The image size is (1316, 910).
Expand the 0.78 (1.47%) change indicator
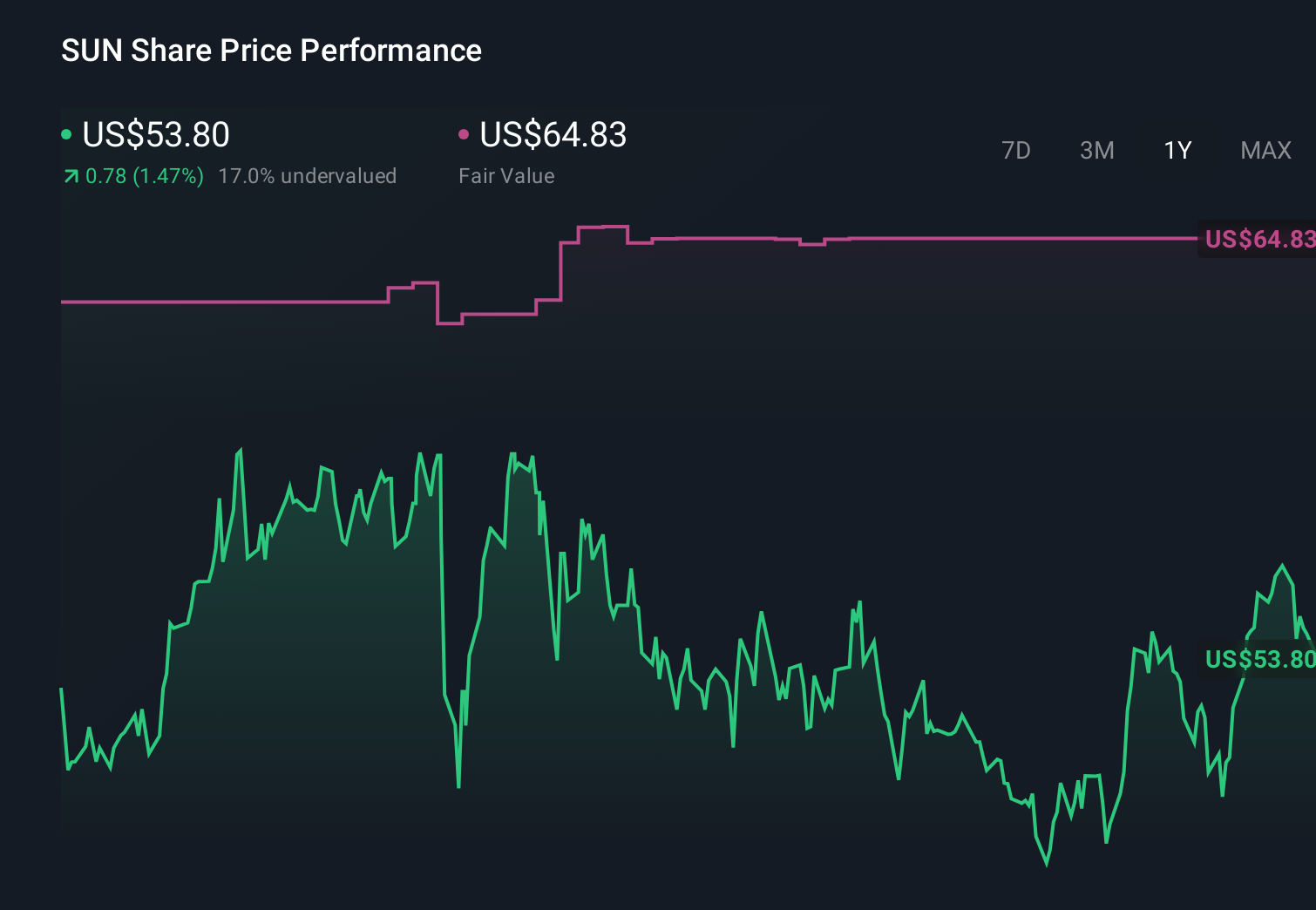(144, 176)
